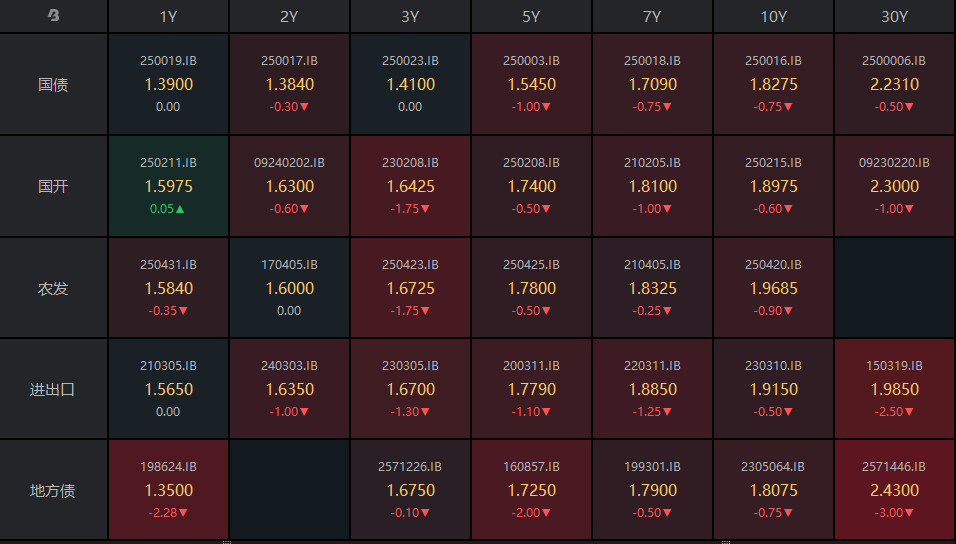Image resolution: width=956 pixels, height=544 pixels.
Task: Select the 1Y column header
Action: pos(168,17)
